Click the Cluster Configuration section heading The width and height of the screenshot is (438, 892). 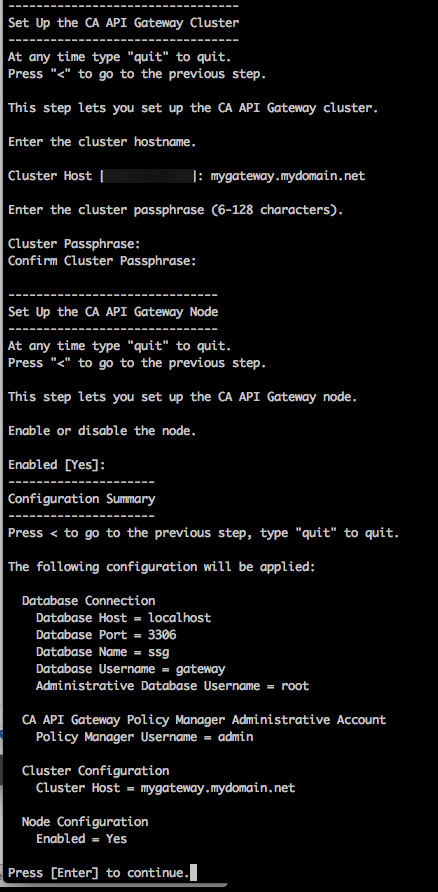point(96,771)
